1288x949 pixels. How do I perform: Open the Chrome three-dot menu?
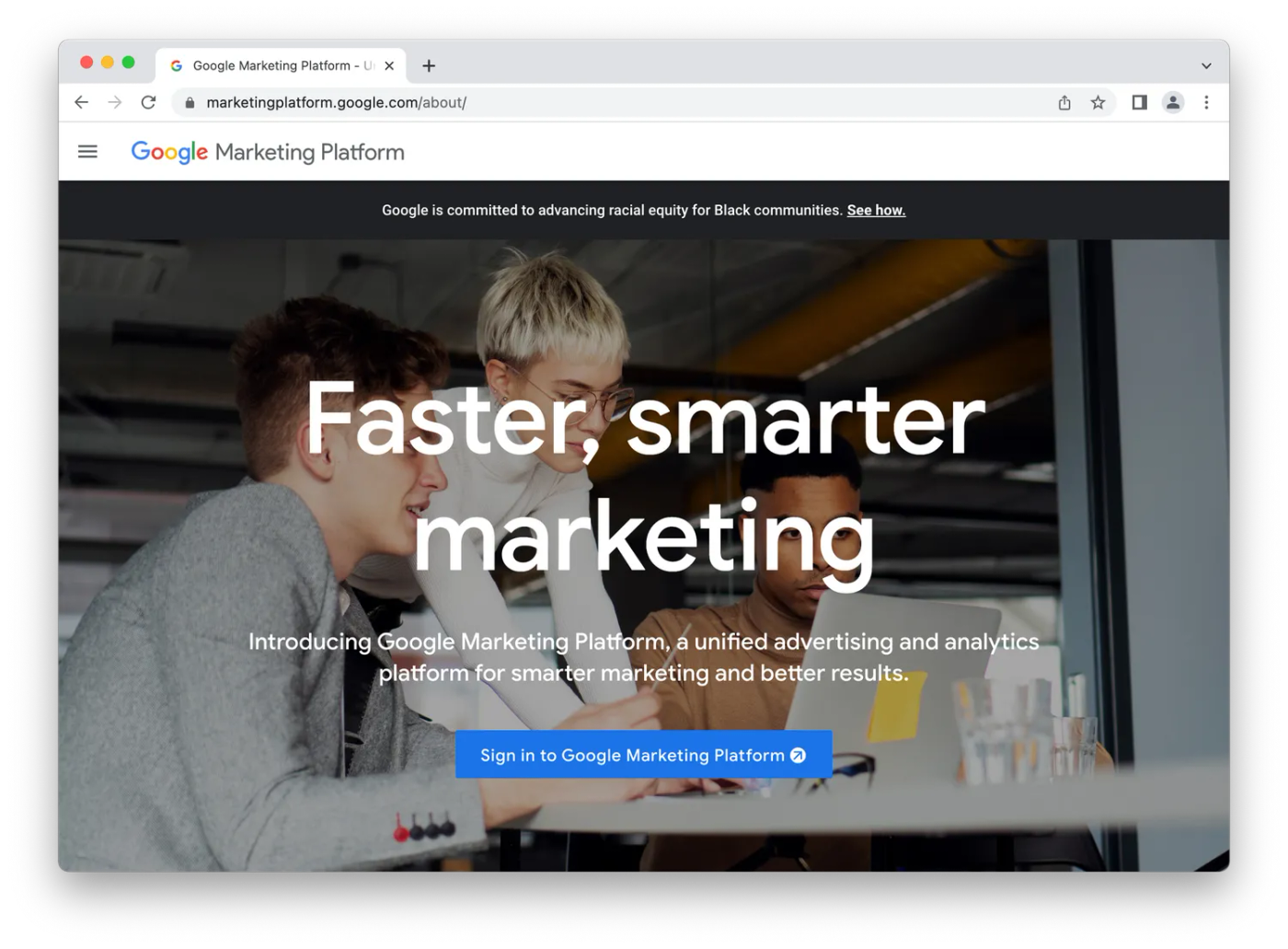pyautogui.click(x=1207, y=102)
